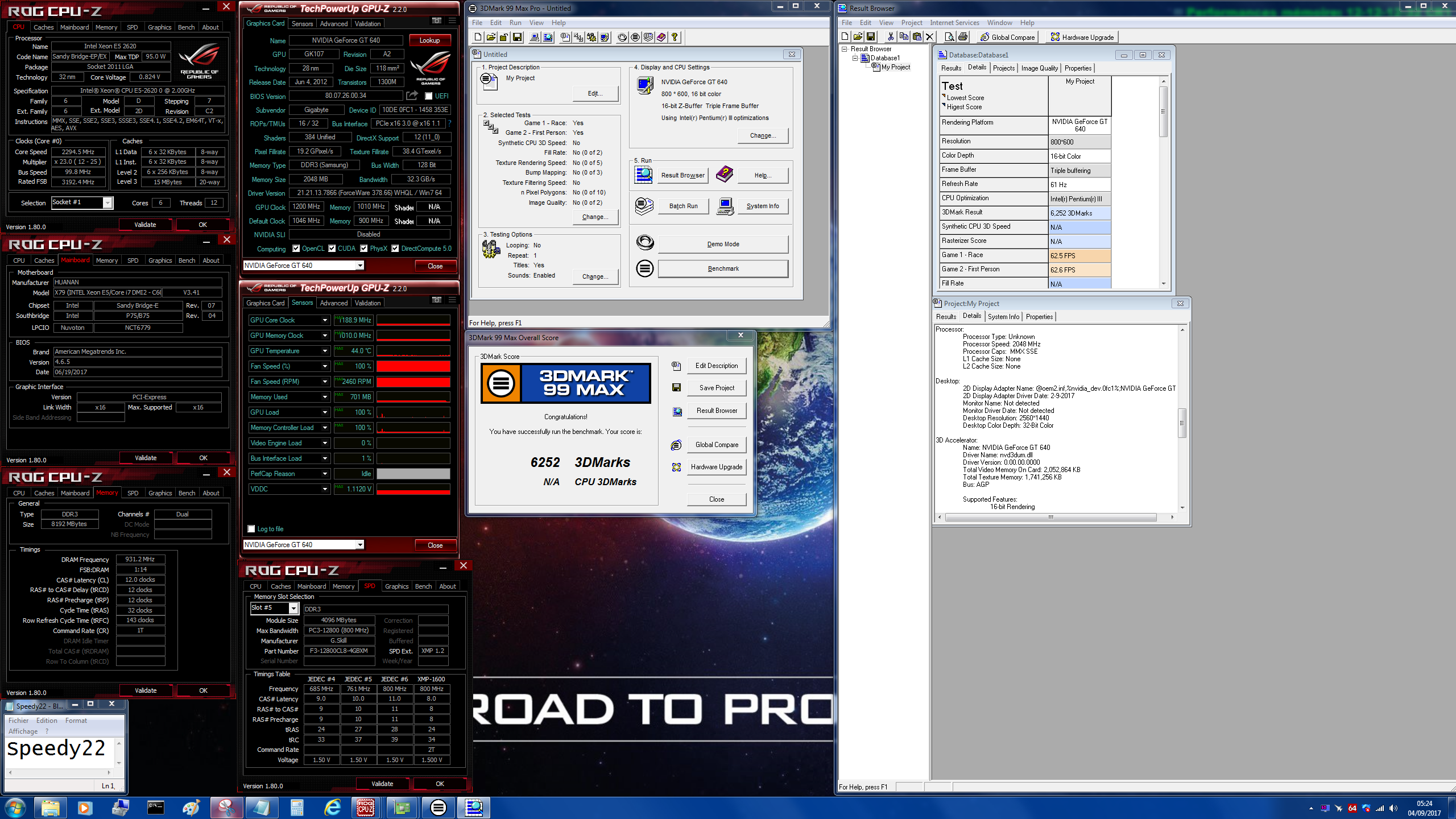Image resolution: width=1456 pixels, height=819 pixels.
Task: Click Global Compare icon in score dialog
Action: (676, 445)
